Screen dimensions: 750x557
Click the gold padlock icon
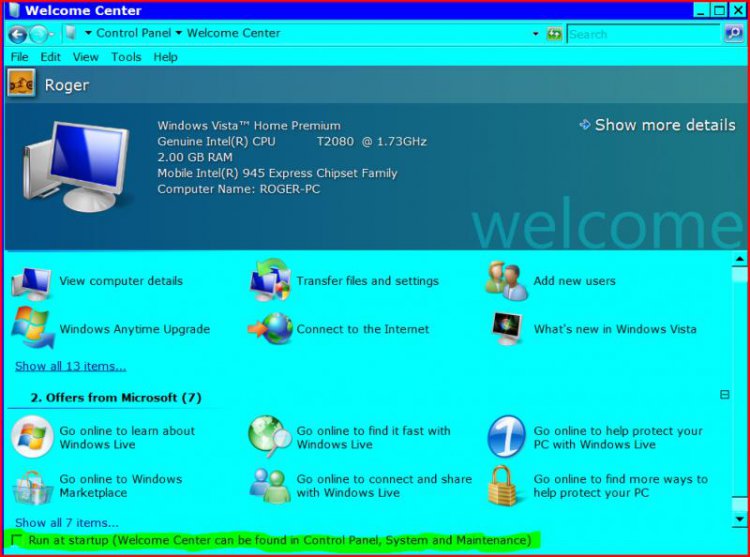[503, 486]
